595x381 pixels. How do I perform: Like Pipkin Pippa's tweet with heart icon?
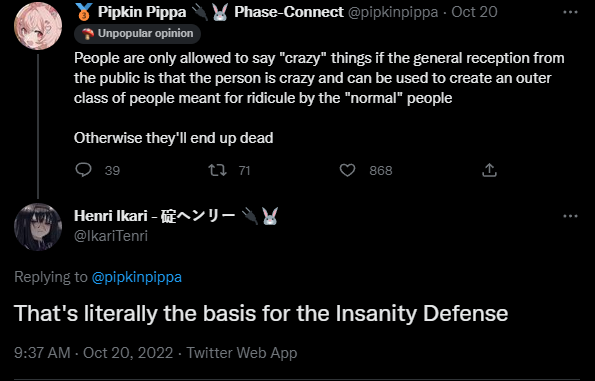pyautogui.click(x=347, y=170)
